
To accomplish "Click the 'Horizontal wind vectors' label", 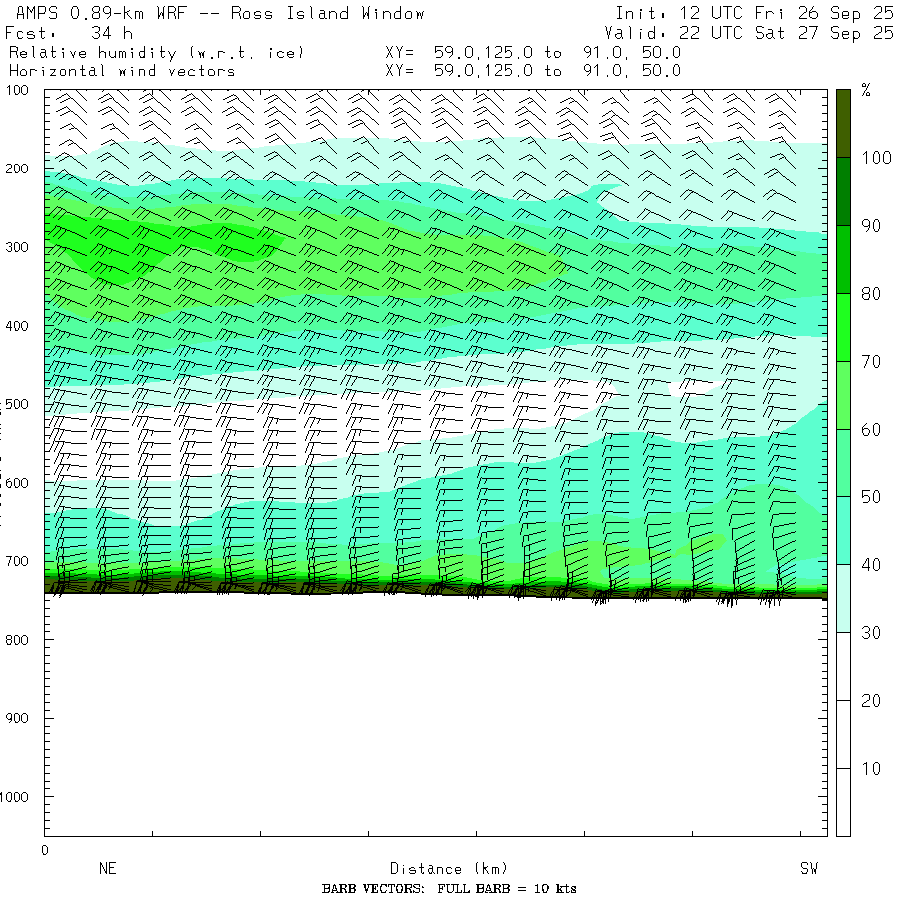I will pos(122,71).
